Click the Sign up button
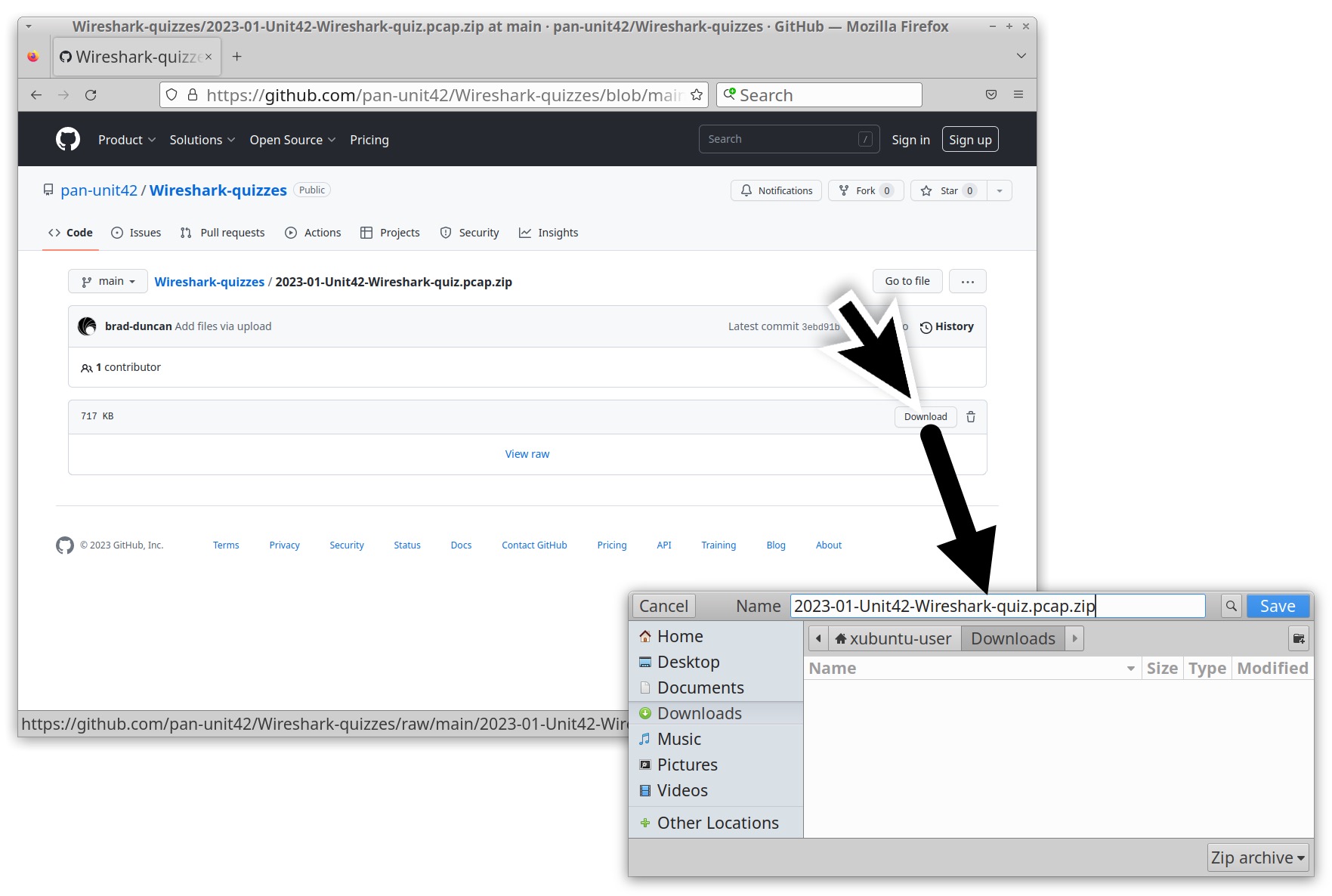Viewport: 1332px width, 896px height. coord(970,140)
